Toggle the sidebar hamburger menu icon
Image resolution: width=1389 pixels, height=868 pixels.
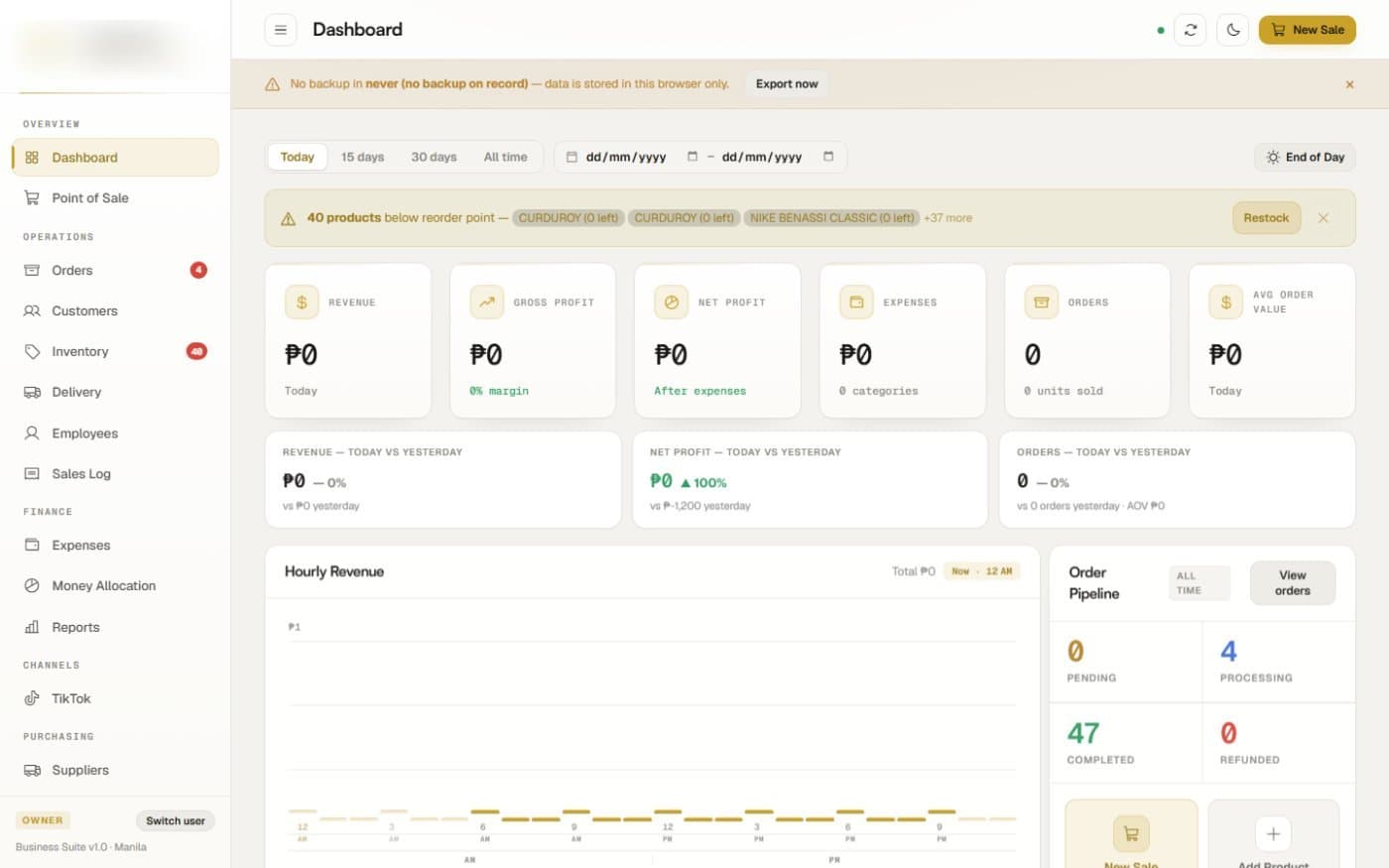point(281,30)
